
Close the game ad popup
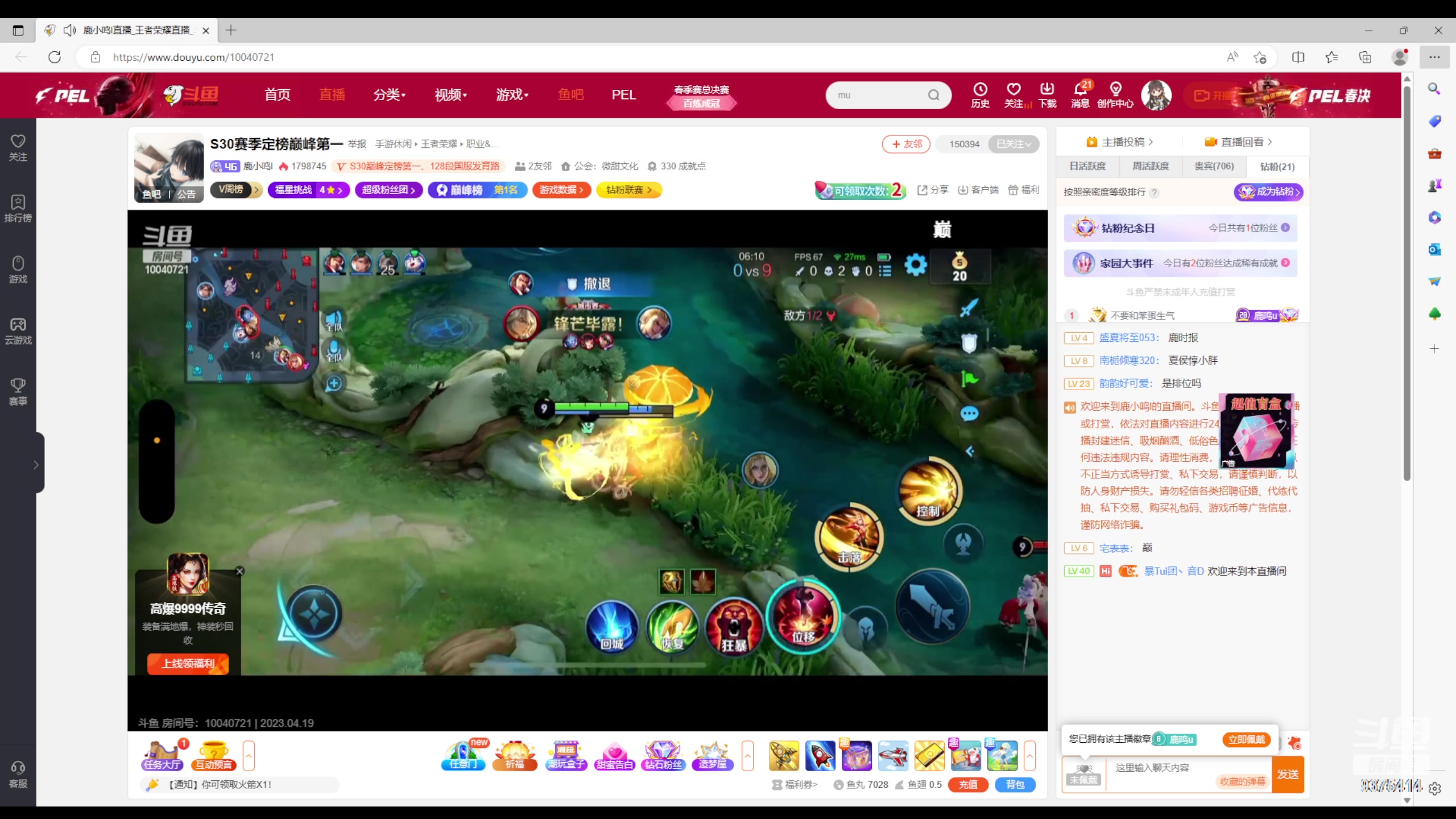point(239,571)
